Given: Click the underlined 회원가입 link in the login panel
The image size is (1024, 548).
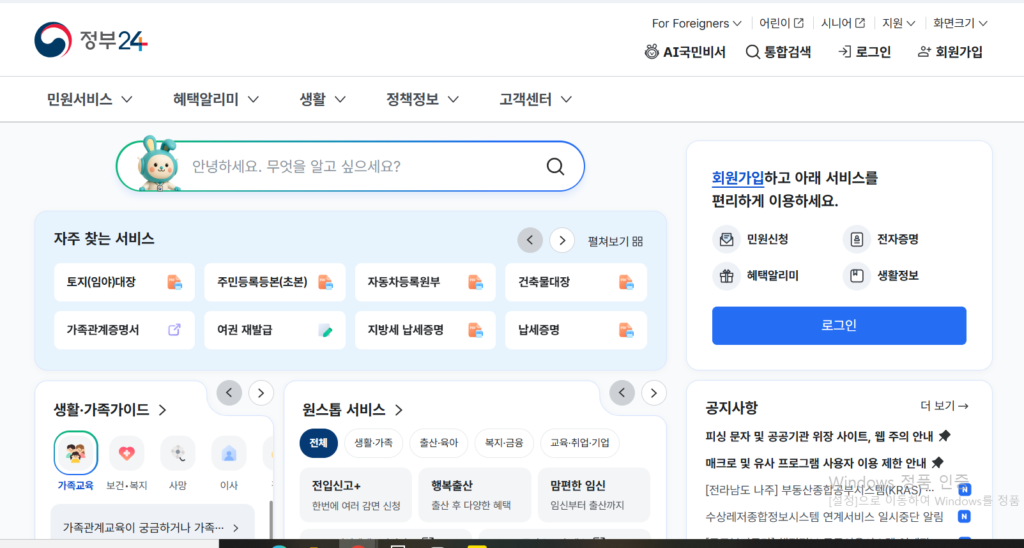Looking at the screenshot, I should (x=738, y=178).
